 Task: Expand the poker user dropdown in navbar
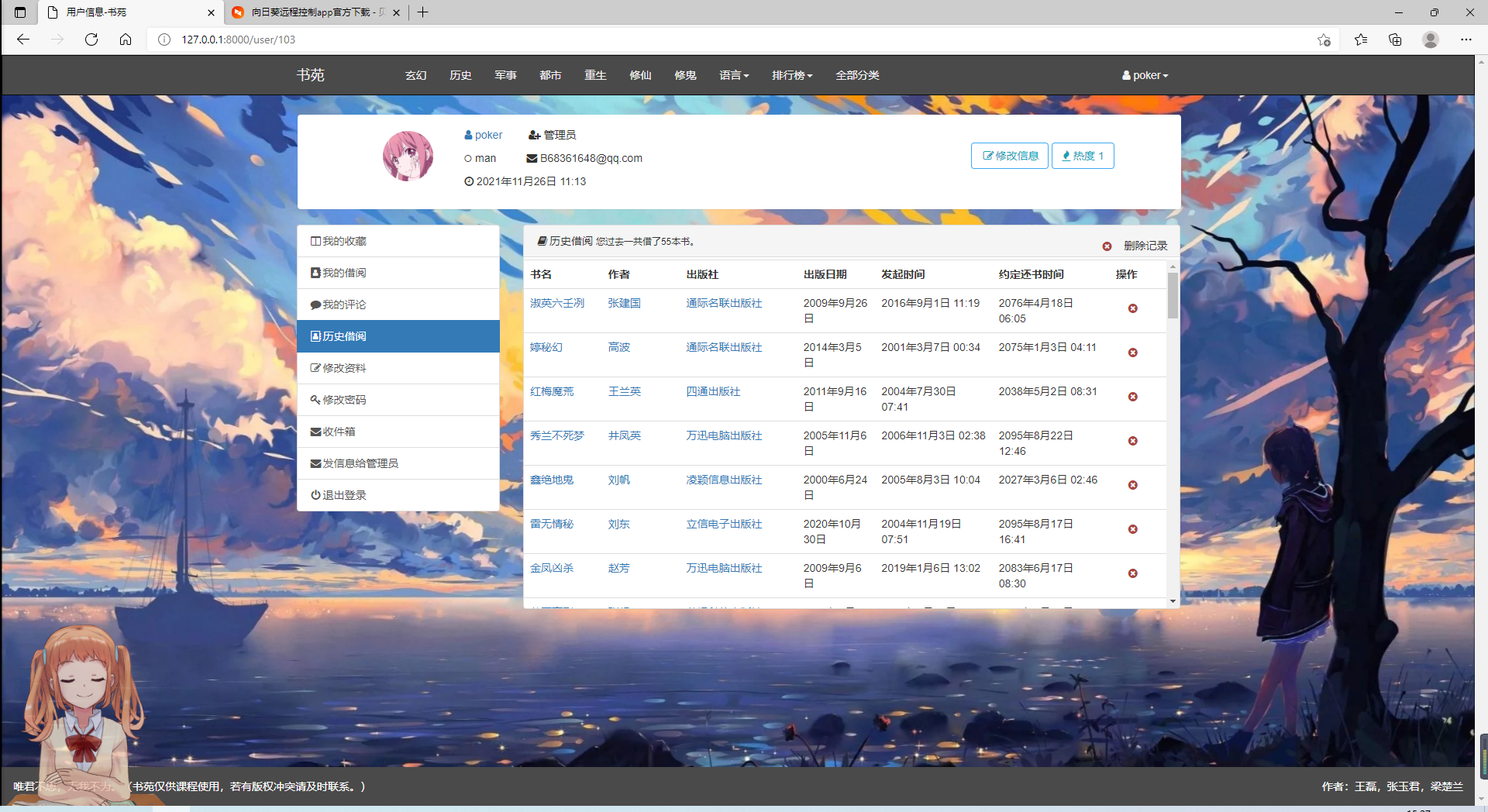click(1145, 75)
